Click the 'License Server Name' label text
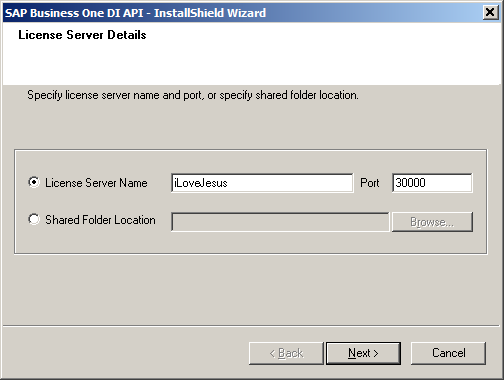This screenshot has width=504, height=380. pos(96,183)
